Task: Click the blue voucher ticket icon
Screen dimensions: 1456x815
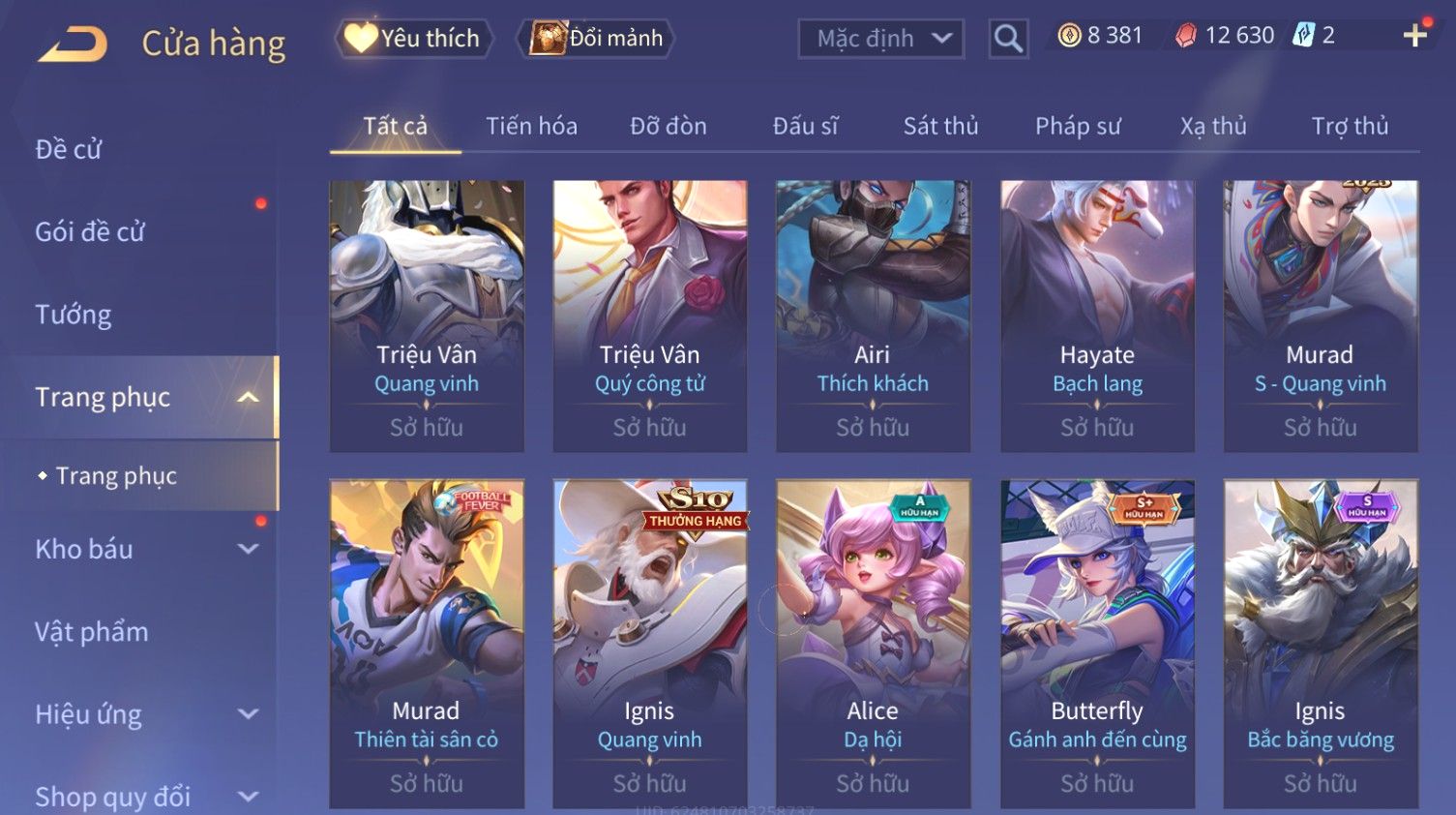Action: click(x=1304, y=36)
